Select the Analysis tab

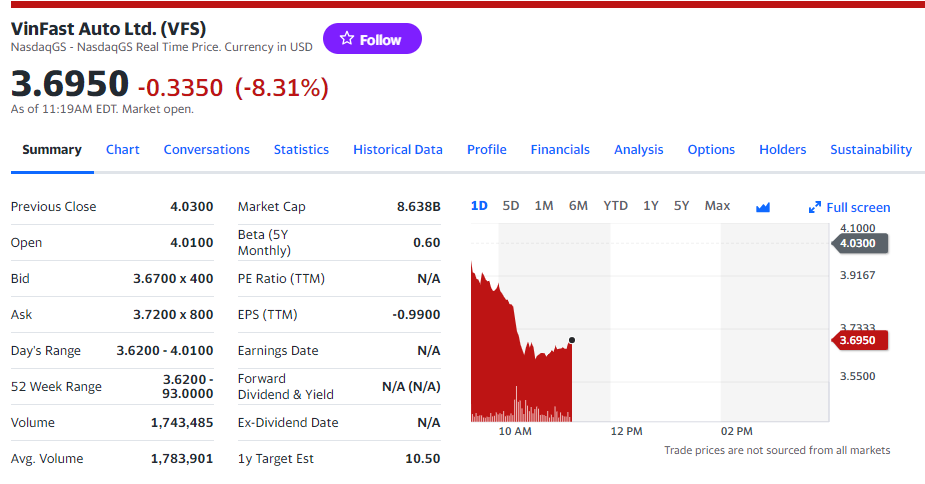click(x=639, y=149)
